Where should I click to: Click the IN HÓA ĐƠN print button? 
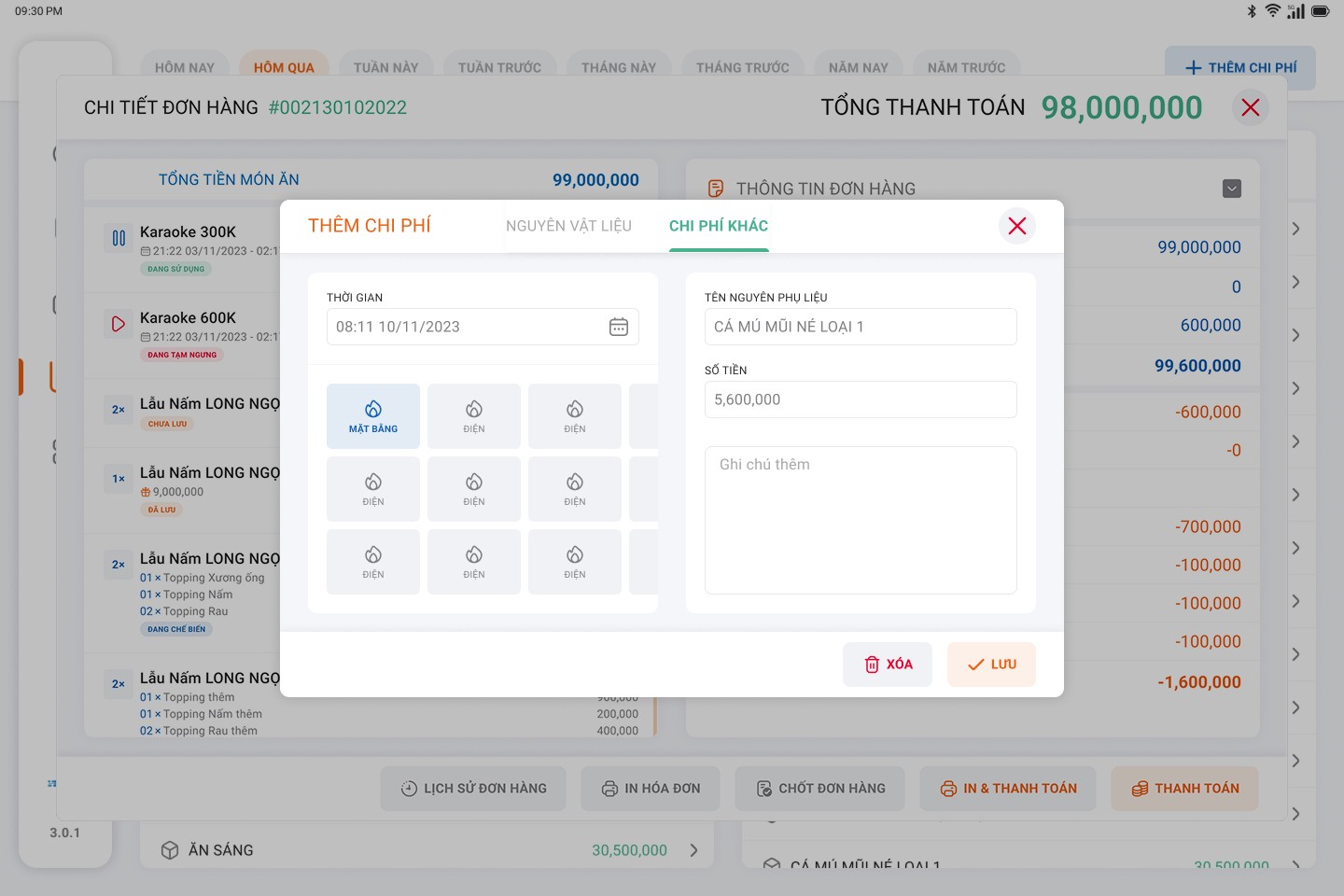coord(651,789)
